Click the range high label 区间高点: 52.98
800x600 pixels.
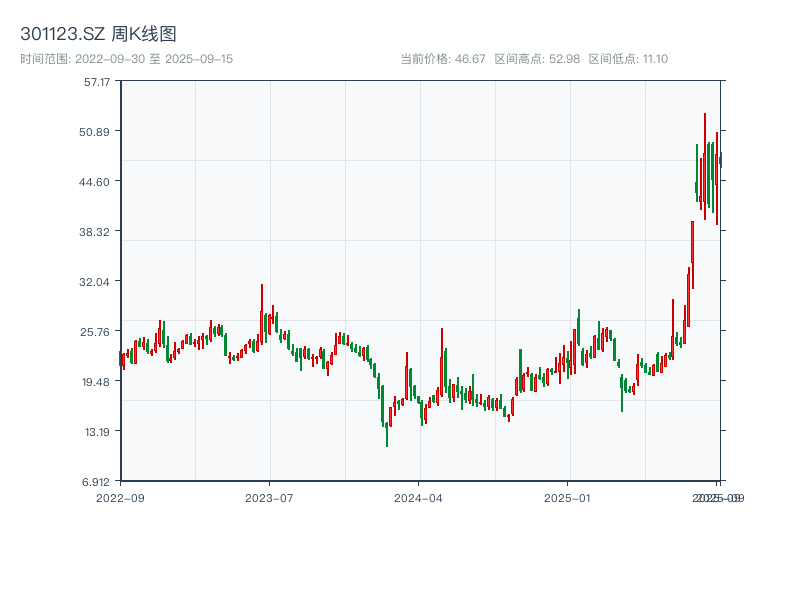(x=537, y=59)
